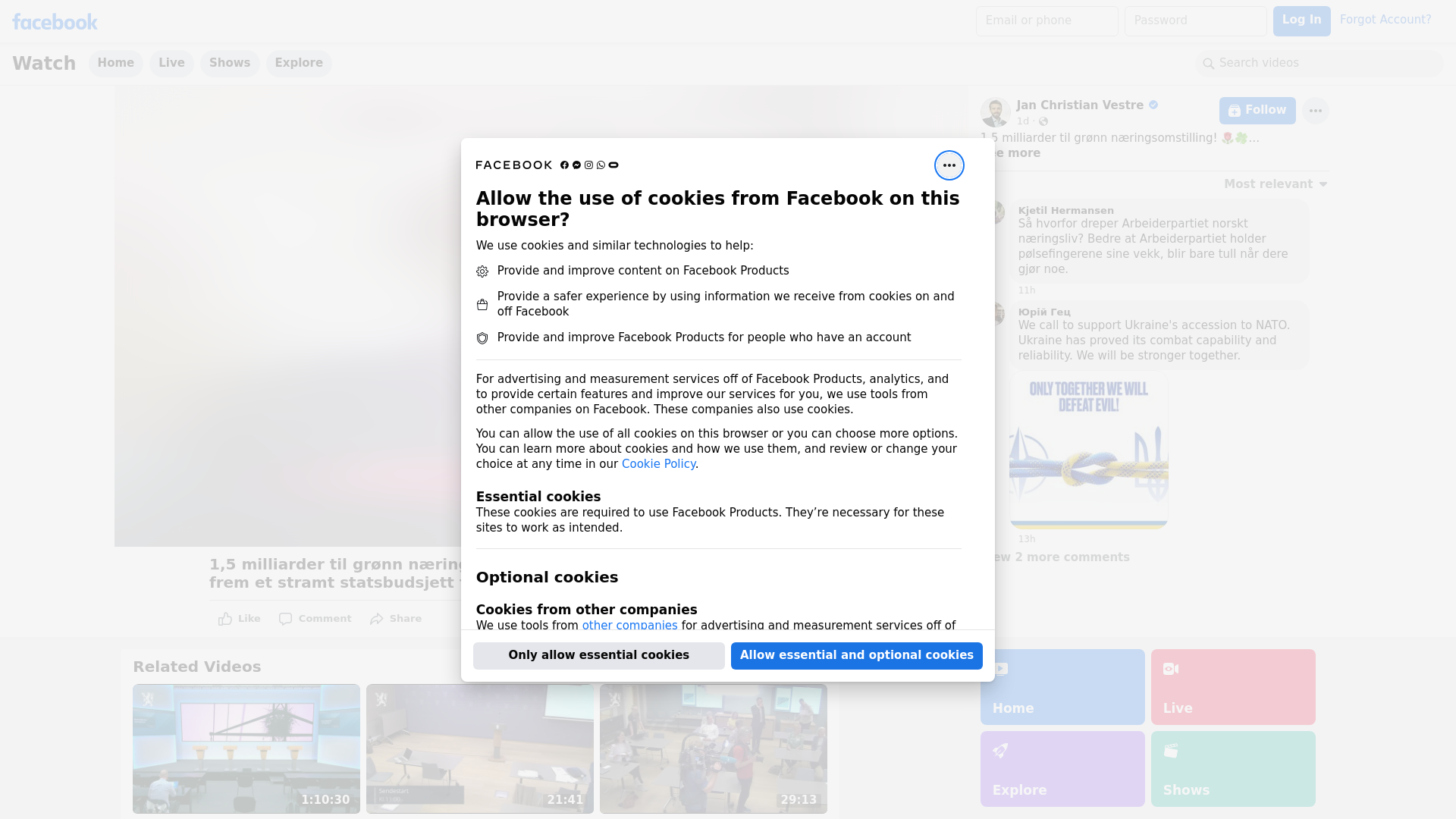The height and width of the screenshot is (819, 1456).
Task: Click See more on the post description
Action: (x=1018, y=153)
